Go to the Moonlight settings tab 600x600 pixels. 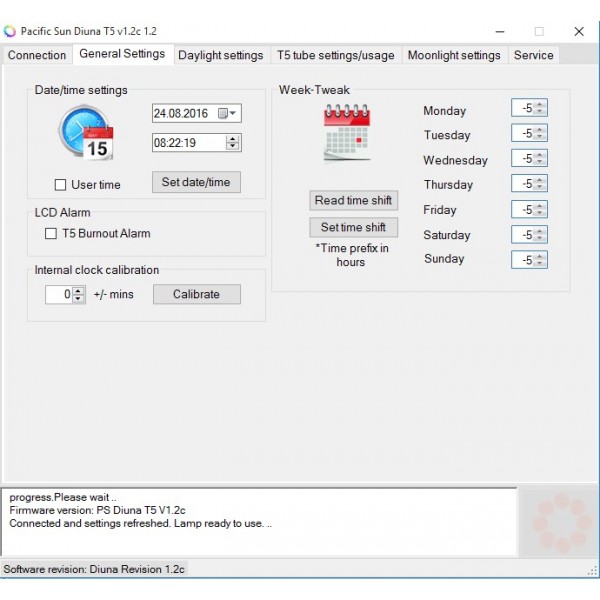pyautogui.click(x=454, y=55)
